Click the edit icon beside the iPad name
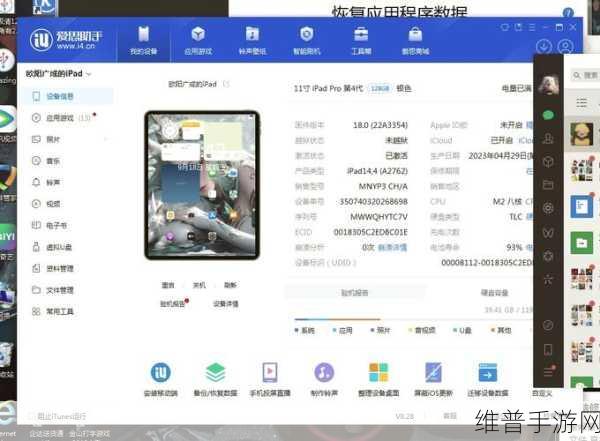Screen dimensions: 600x441 point(226,84)
